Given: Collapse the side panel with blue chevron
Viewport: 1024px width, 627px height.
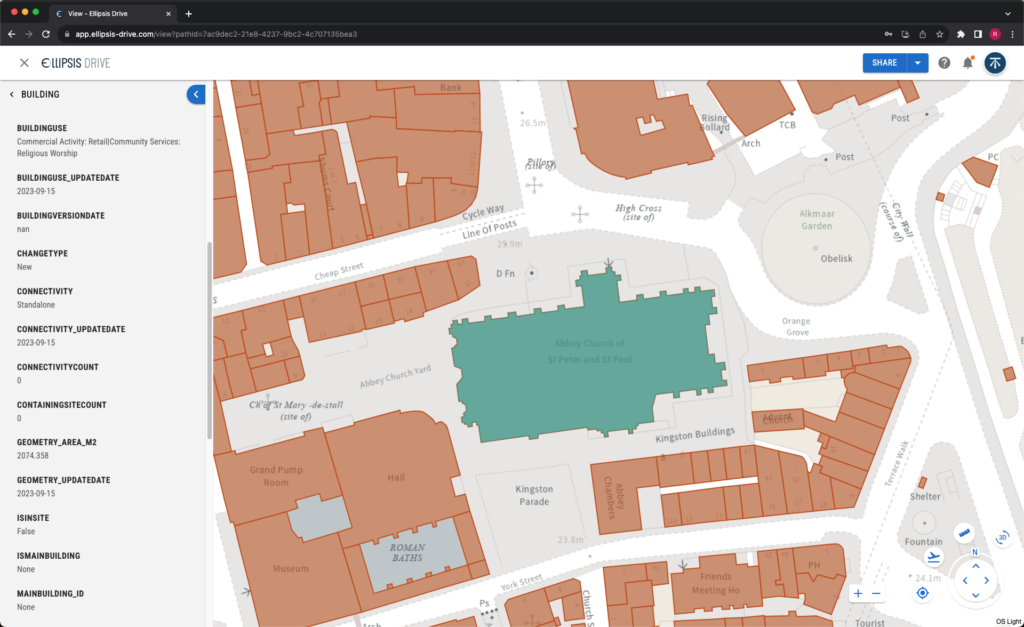Looking at the screenshot, I should tap(196, 94).
